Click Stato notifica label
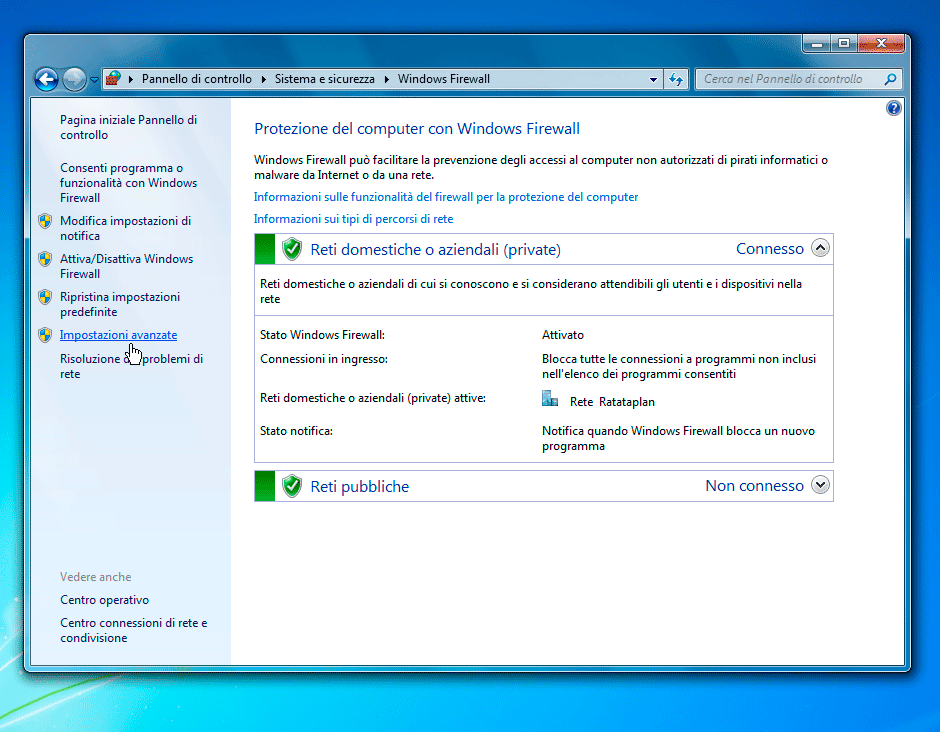Image resolution: width=940 pixels, height=732 pixels. pyautogui.click(x=296, y=431)
